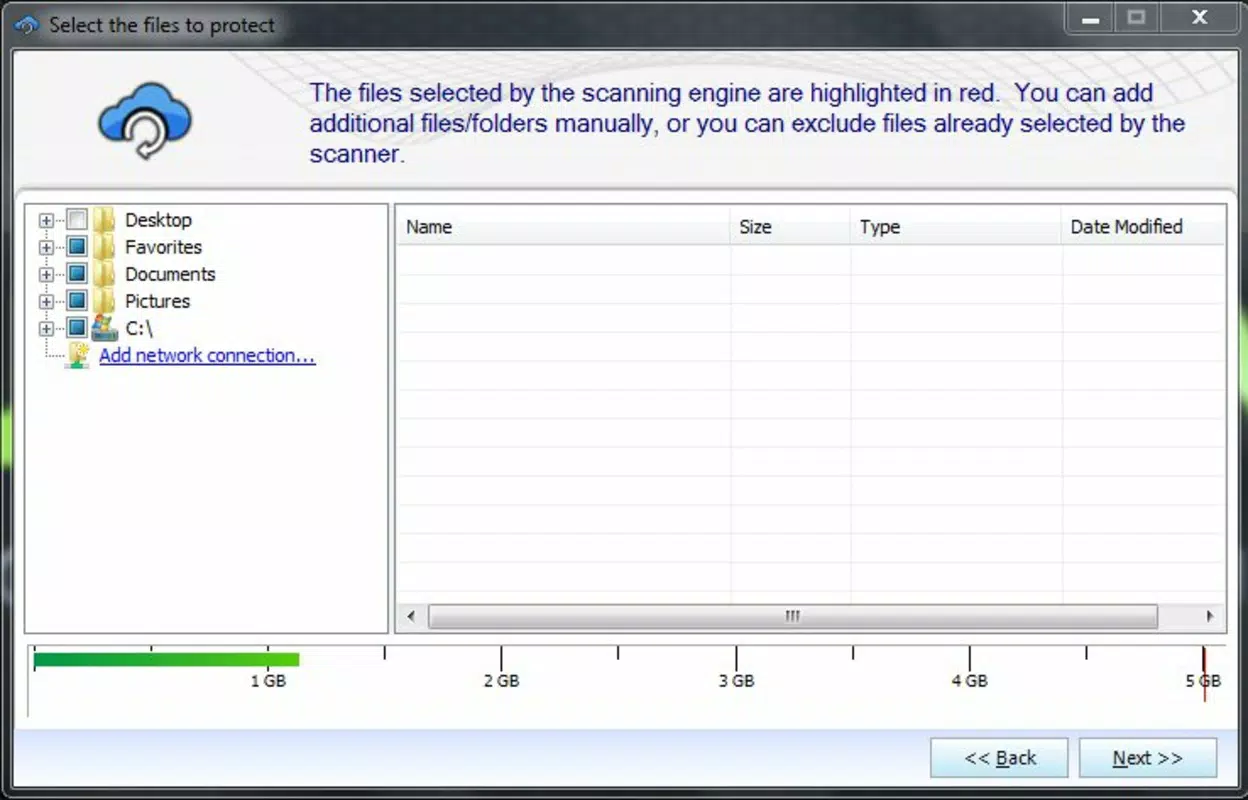This screenshot has height=800, width=1248.
Task: Go to the previous step with Back
Action: 999,758
